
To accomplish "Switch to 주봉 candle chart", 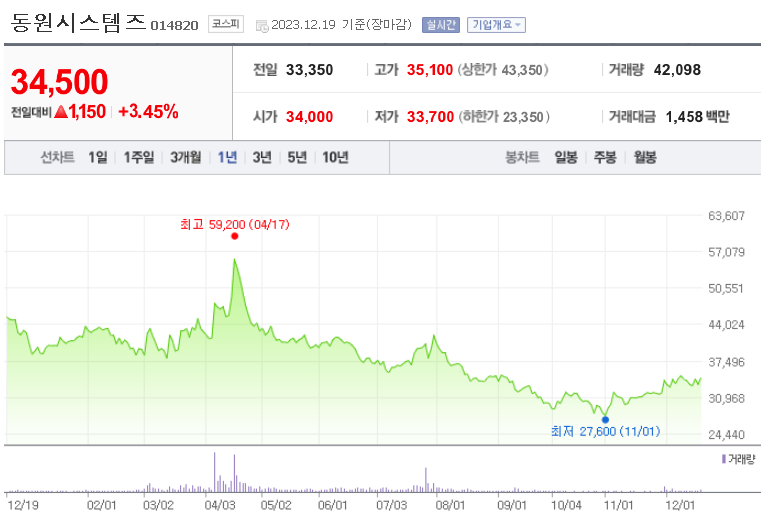I will pos(605,157).
